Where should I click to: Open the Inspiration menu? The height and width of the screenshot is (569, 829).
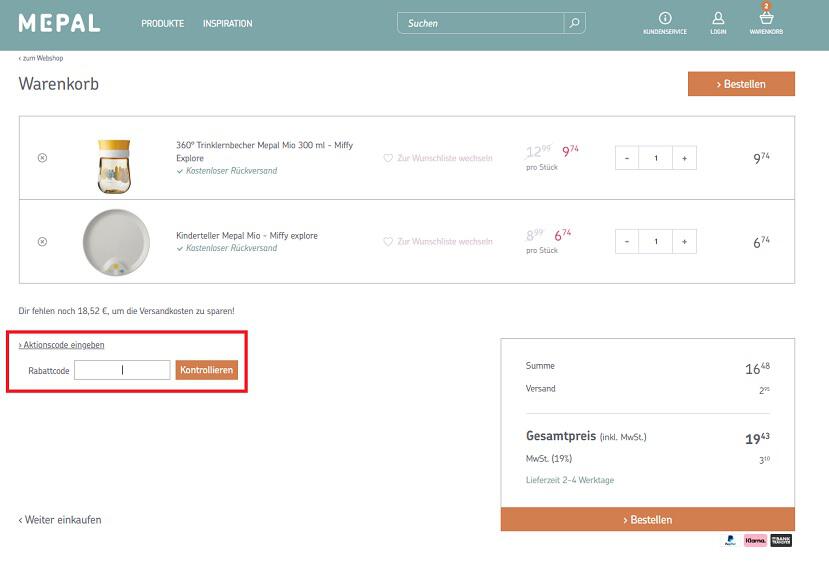coord(227,24)
